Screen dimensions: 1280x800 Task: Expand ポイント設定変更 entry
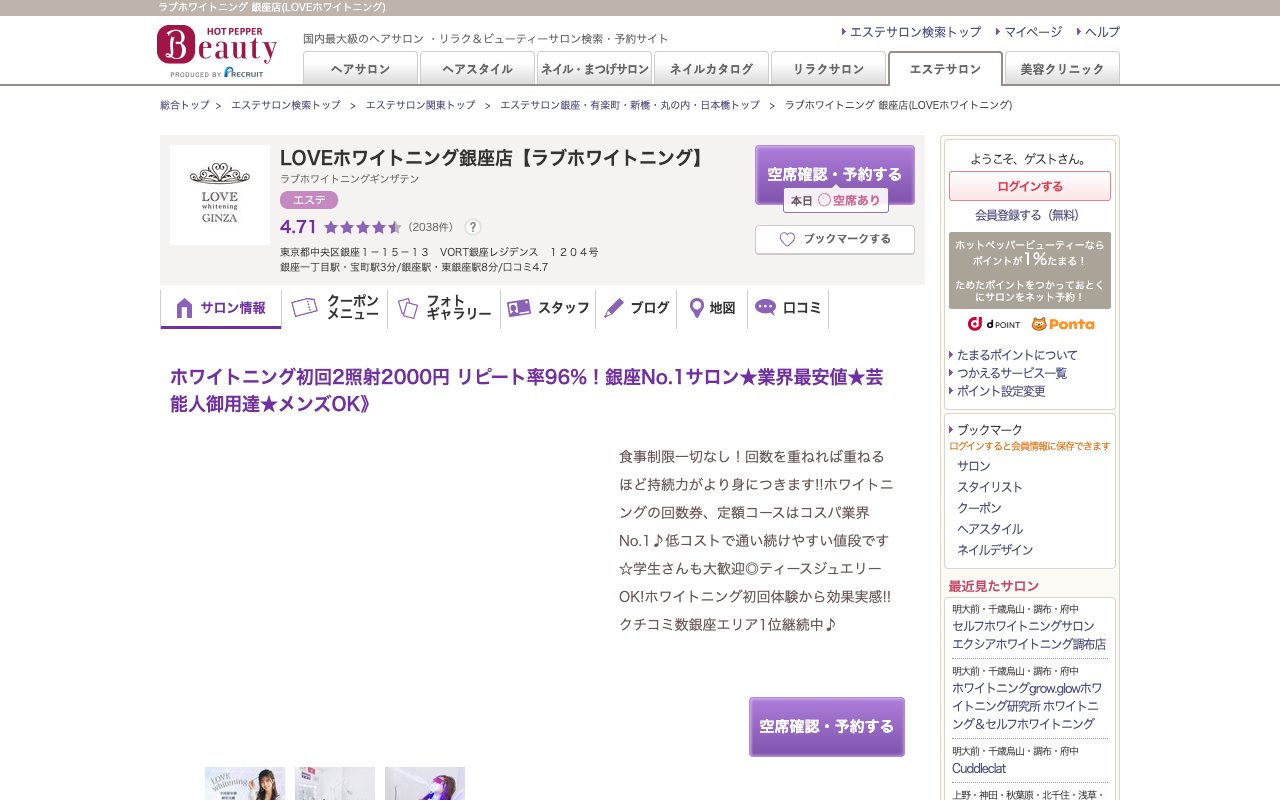click(x=1002, y=391)
